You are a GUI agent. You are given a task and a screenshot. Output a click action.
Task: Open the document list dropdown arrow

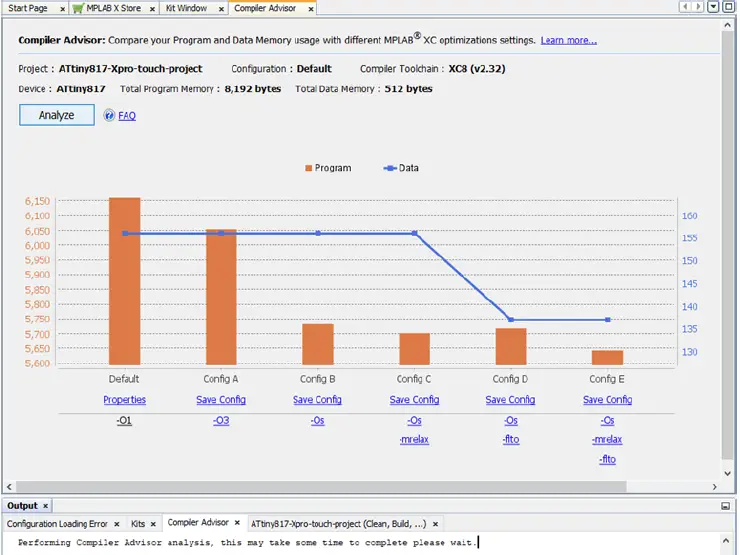[714, 7]
